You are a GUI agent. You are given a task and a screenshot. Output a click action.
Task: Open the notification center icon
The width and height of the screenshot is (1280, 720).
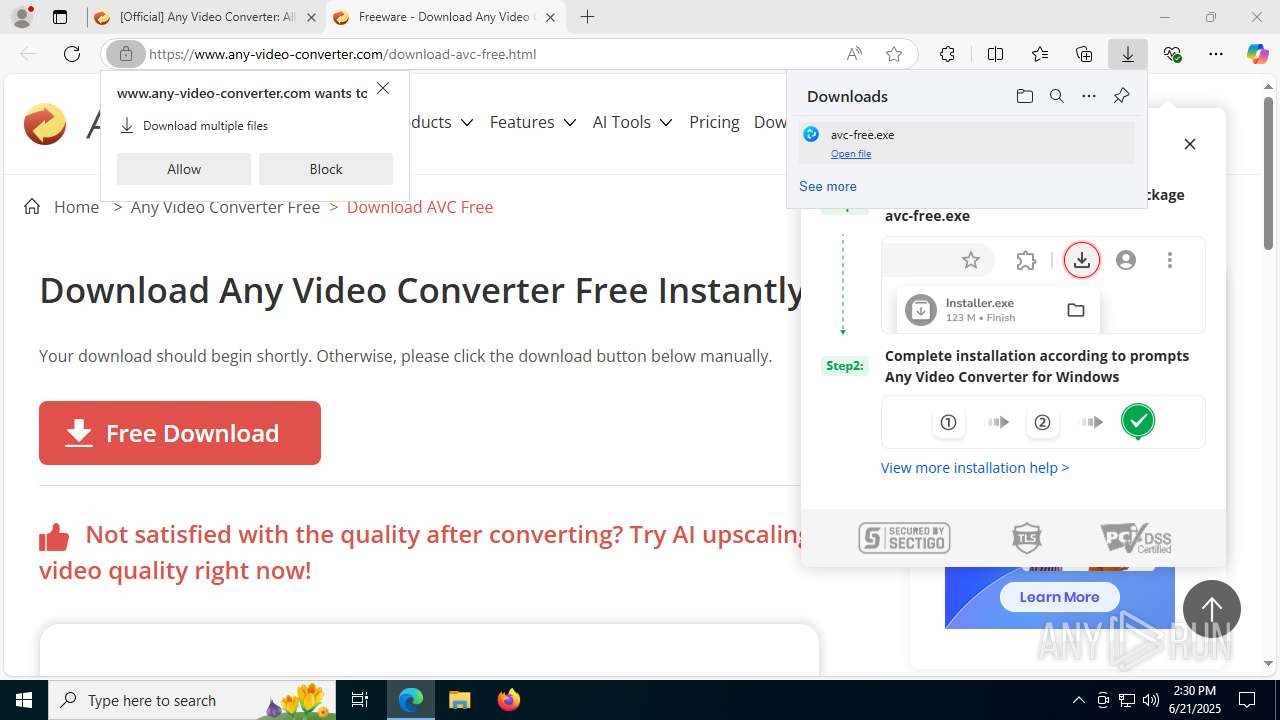coord(1247,700)
